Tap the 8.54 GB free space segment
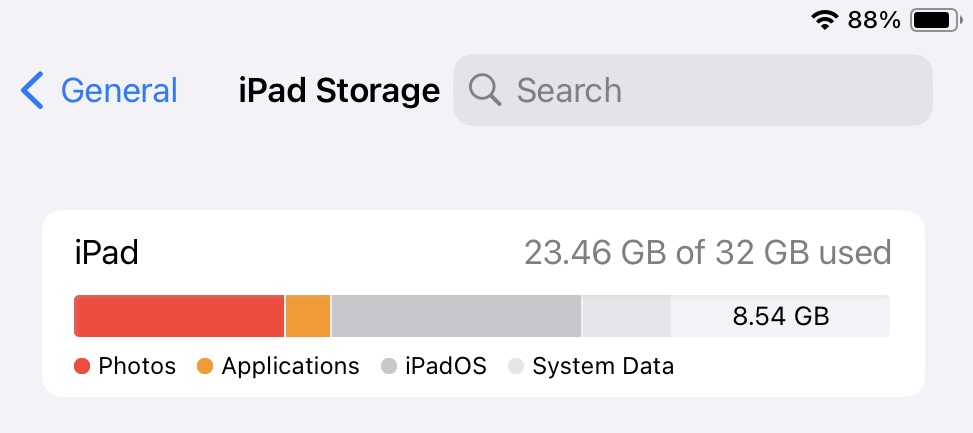 [780, 316]
